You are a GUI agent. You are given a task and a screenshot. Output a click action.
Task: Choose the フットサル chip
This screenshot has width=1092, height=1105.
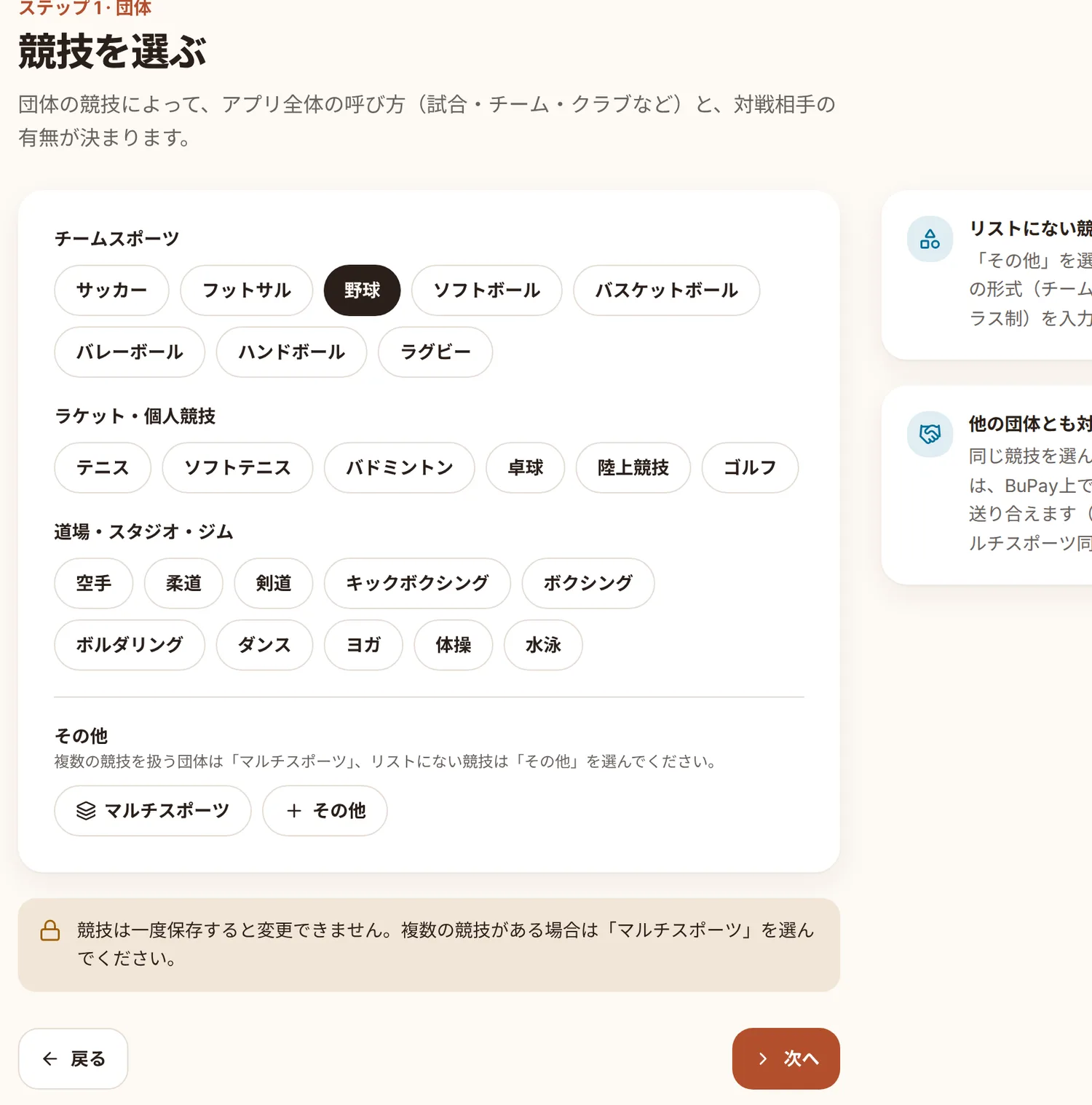pos(247,290)
